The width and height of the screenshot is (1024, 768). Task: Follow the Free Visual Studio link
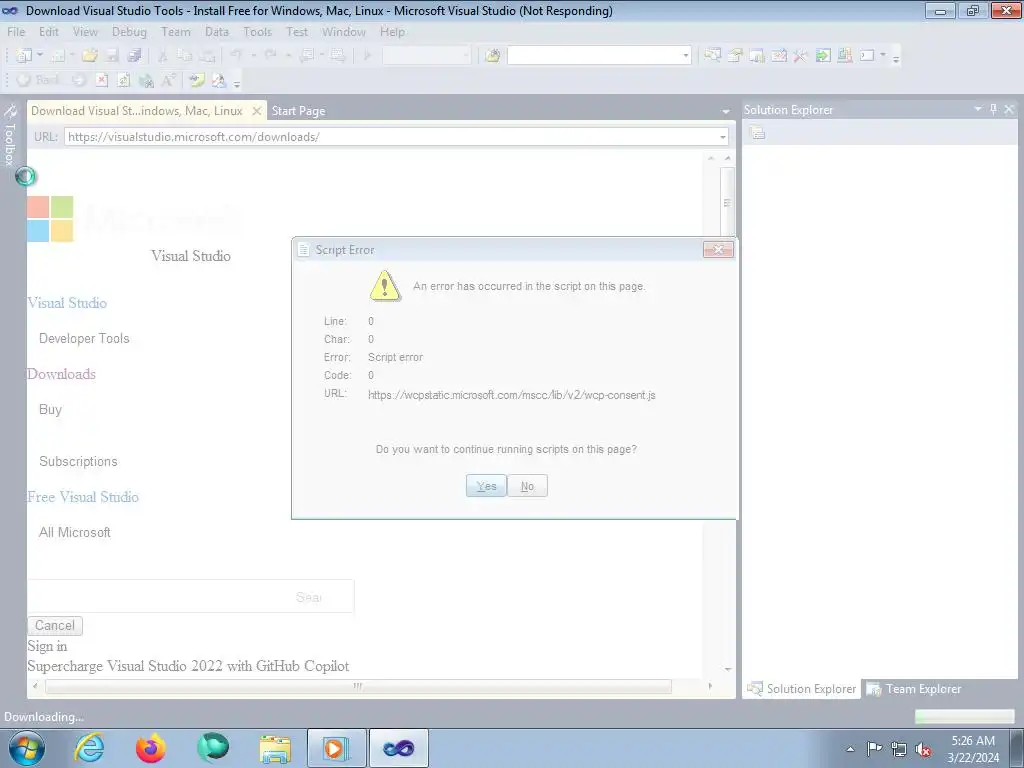point(83,497)
